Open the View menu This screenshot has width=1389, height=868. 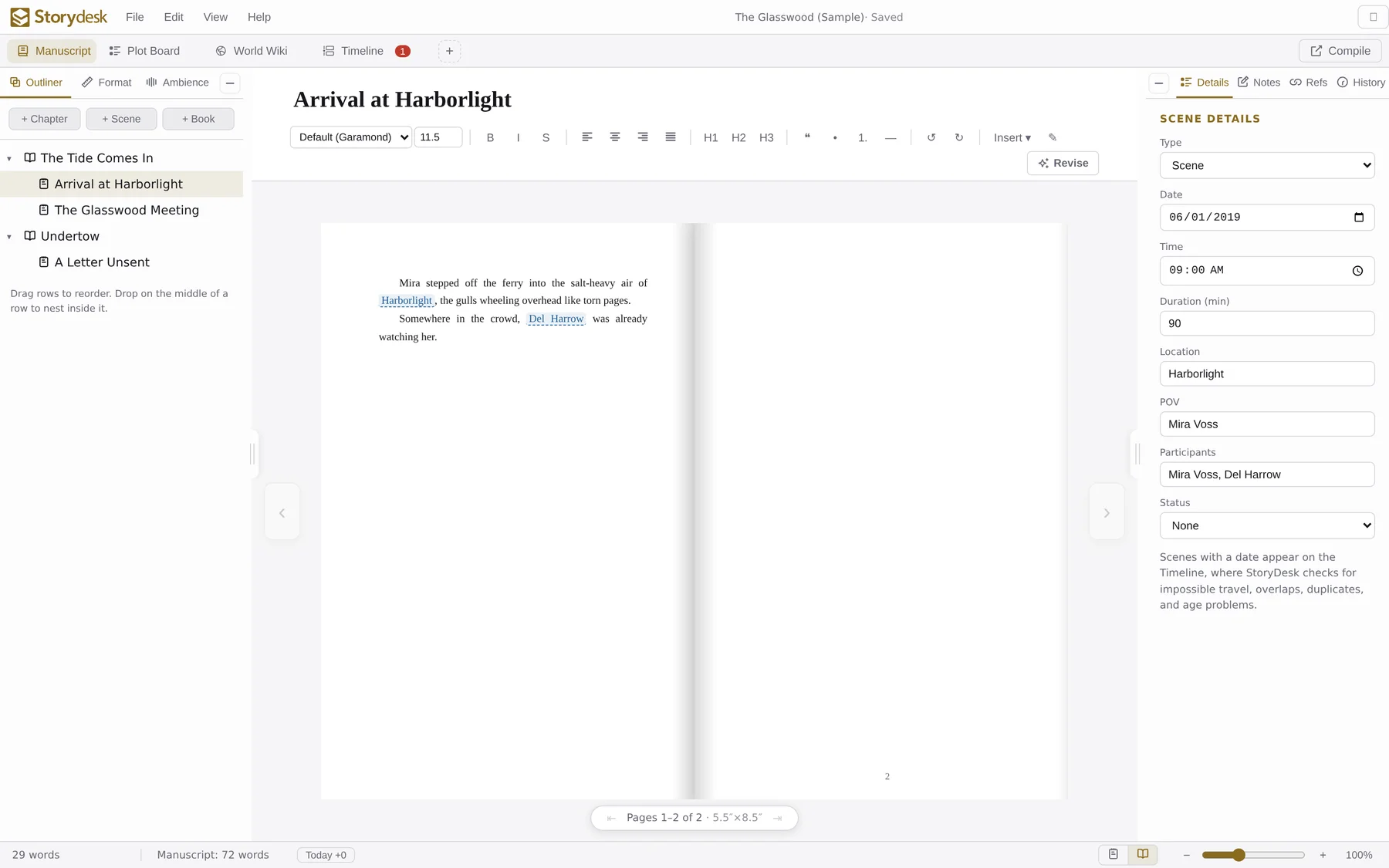215,17
